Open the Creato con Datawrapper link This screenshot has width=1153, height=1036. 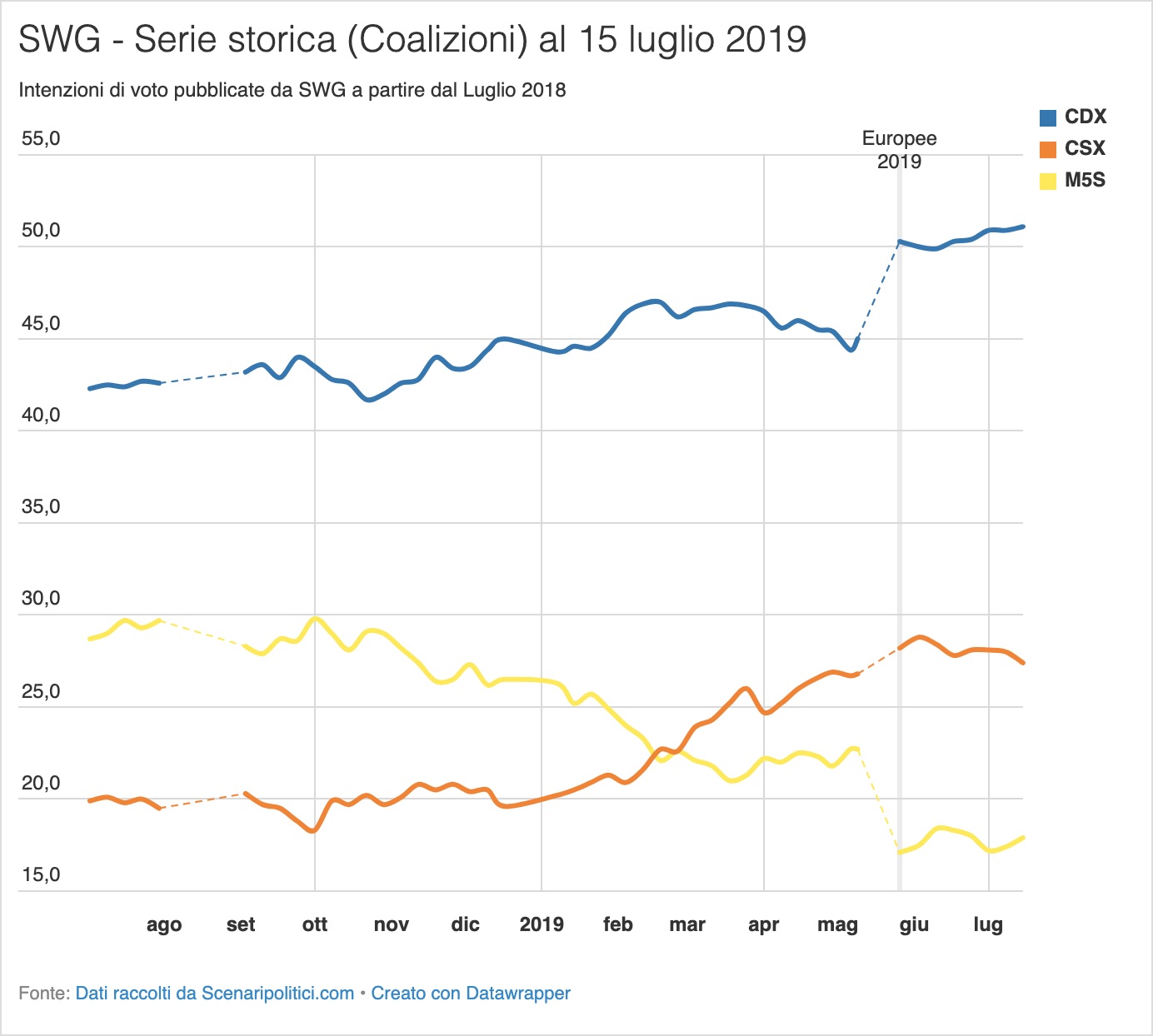click(x=471, y=994)
